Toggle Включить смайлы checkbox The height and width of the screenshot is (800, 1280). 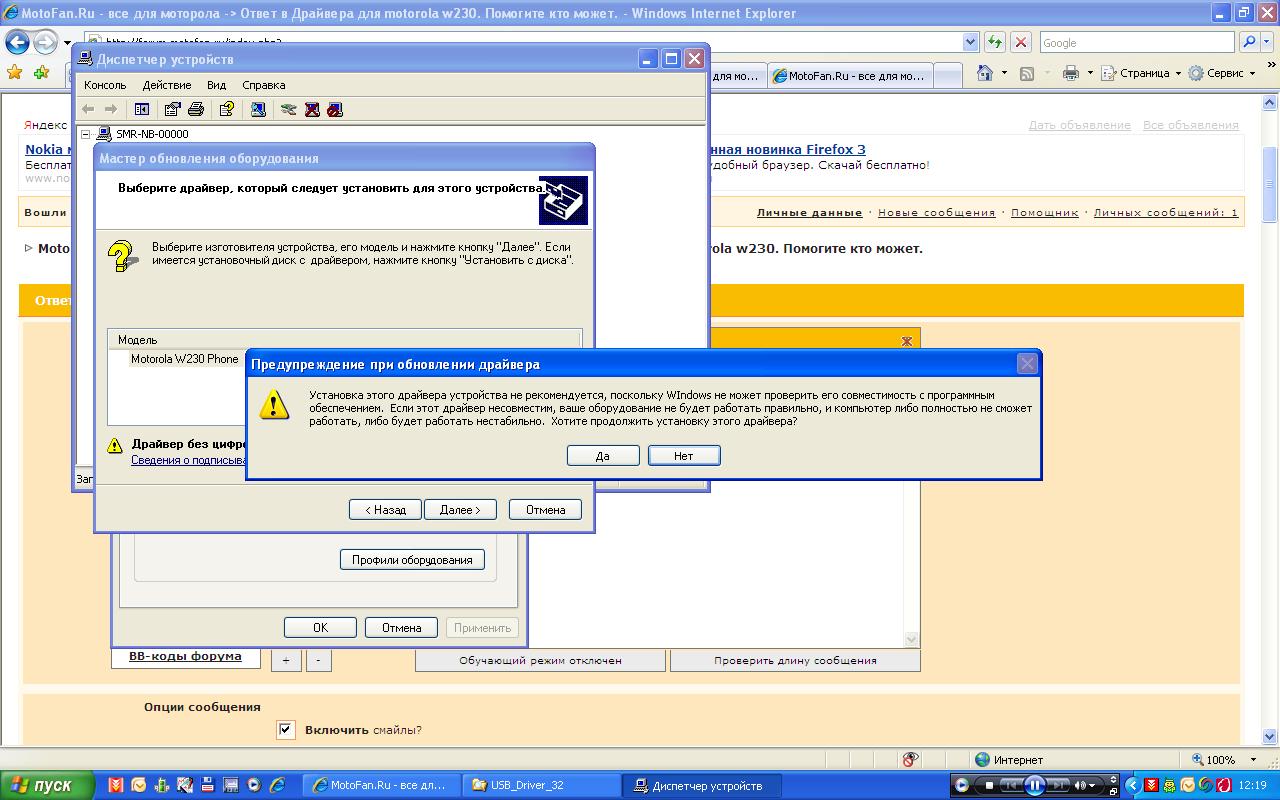[x=286, y=730]
